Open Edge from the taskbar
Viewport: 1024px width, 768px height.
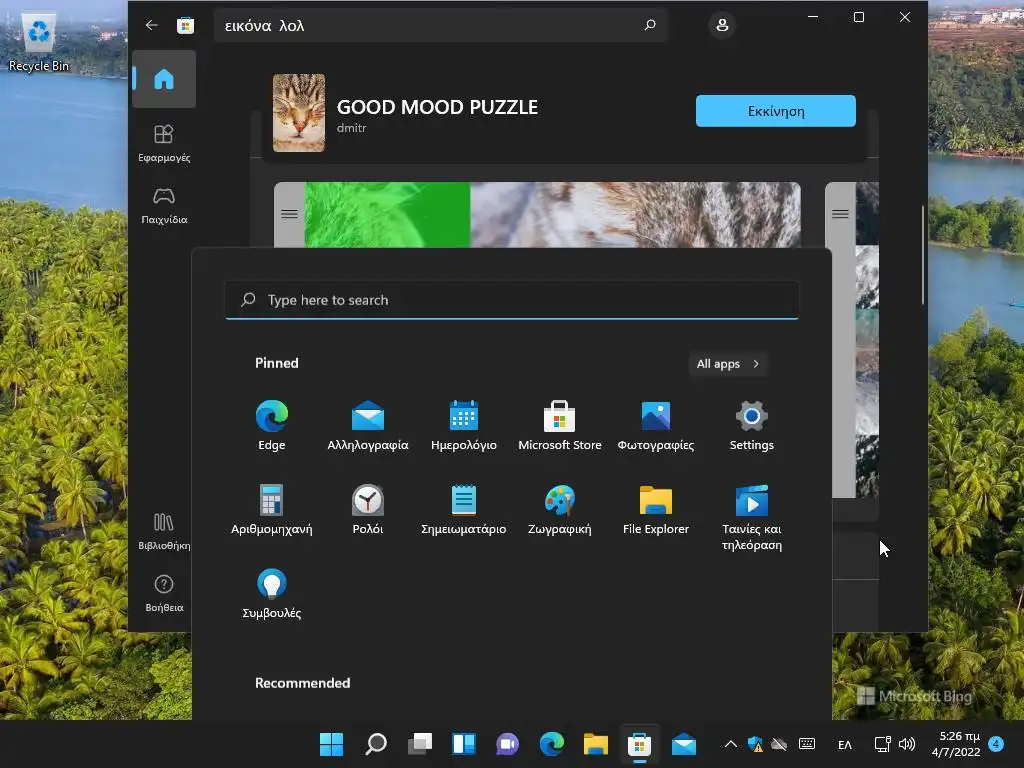tap(552, 744)
